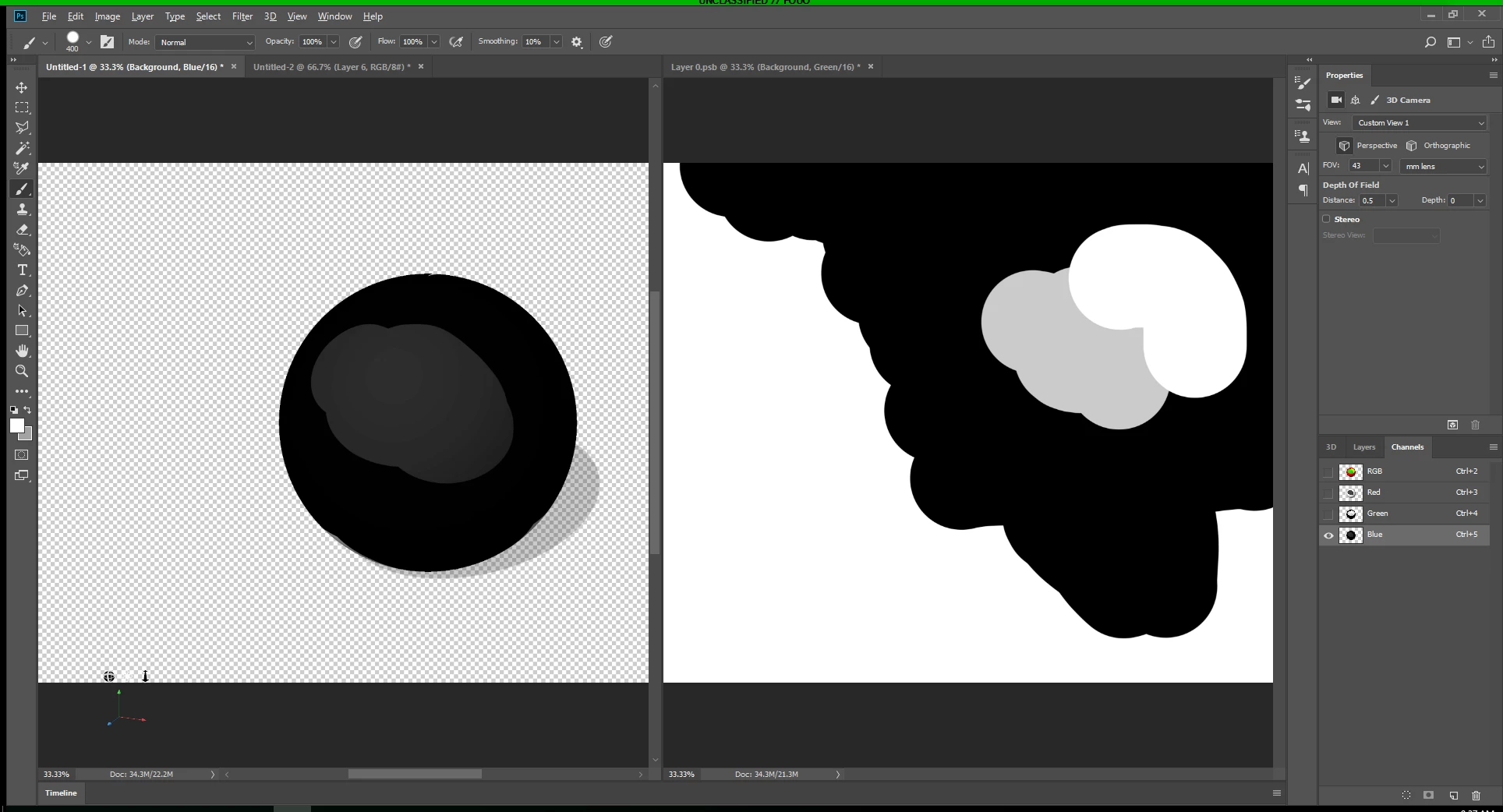Click the Share icon in options bar
This screenshot has height=812, width=1503.
[x=1488, y=42]
